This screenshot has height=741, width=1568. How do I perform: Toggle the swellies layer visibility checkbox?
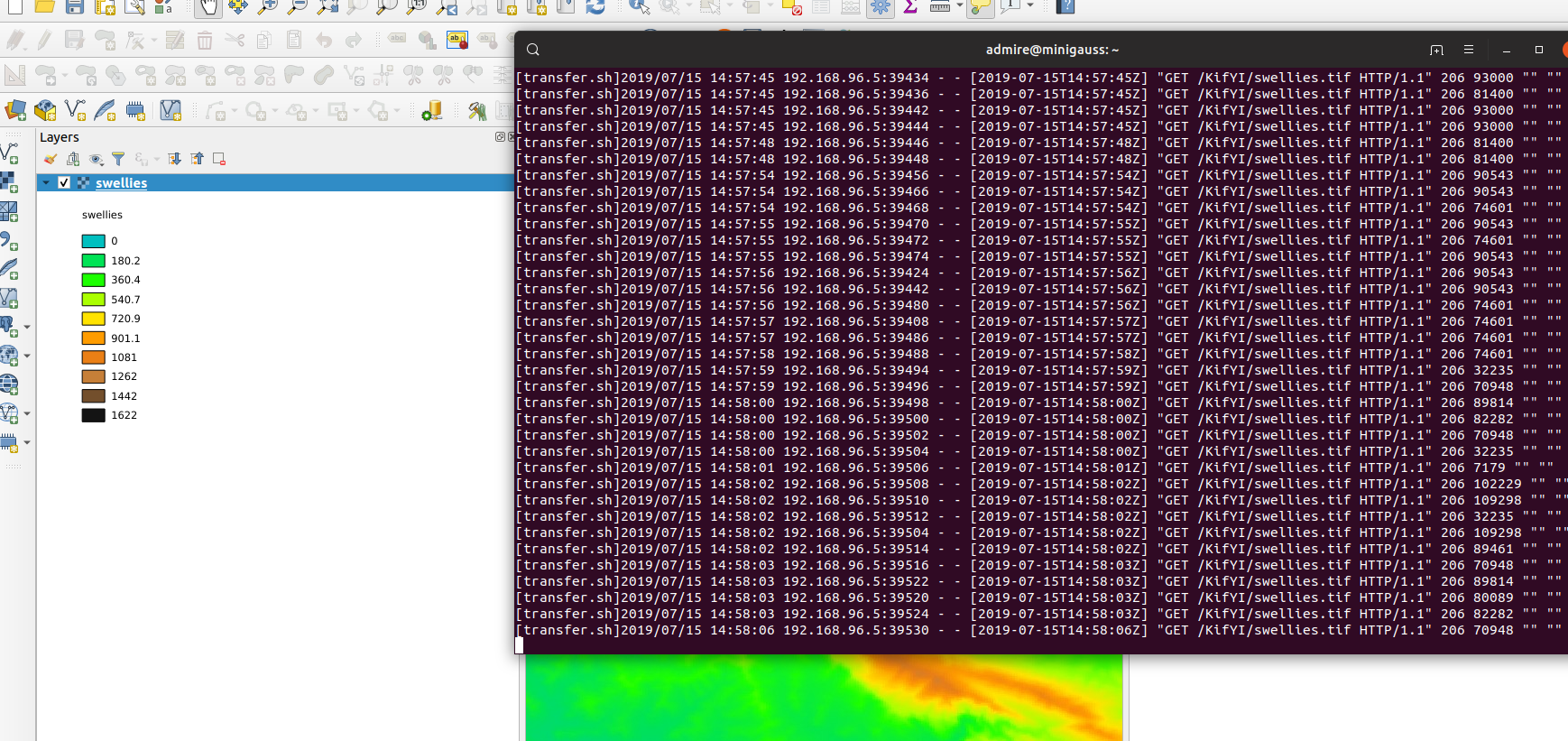64,183
